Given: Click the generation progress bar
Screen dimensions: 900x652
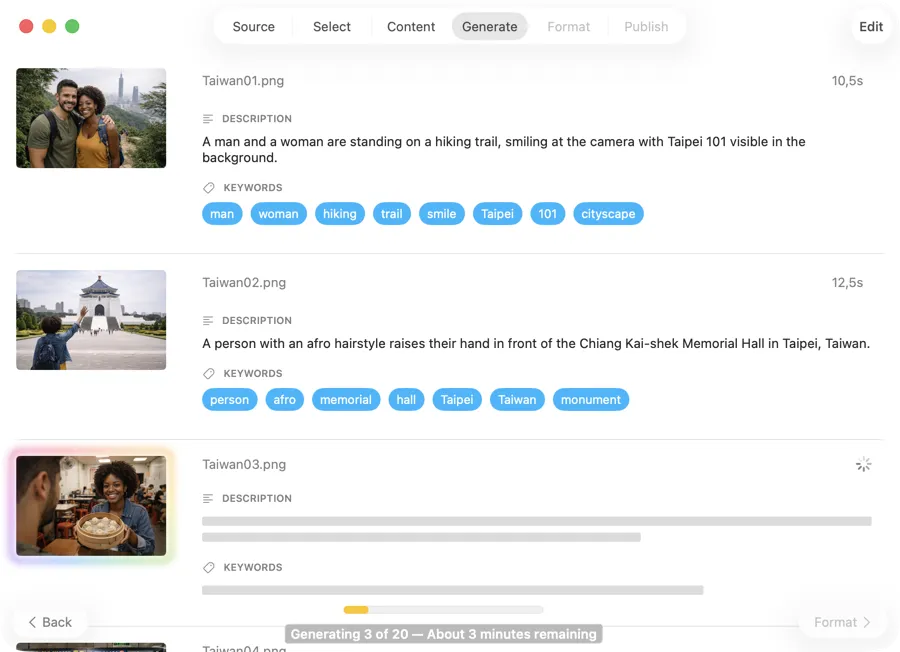Looking at the screenshot, I should coord(443,609).
